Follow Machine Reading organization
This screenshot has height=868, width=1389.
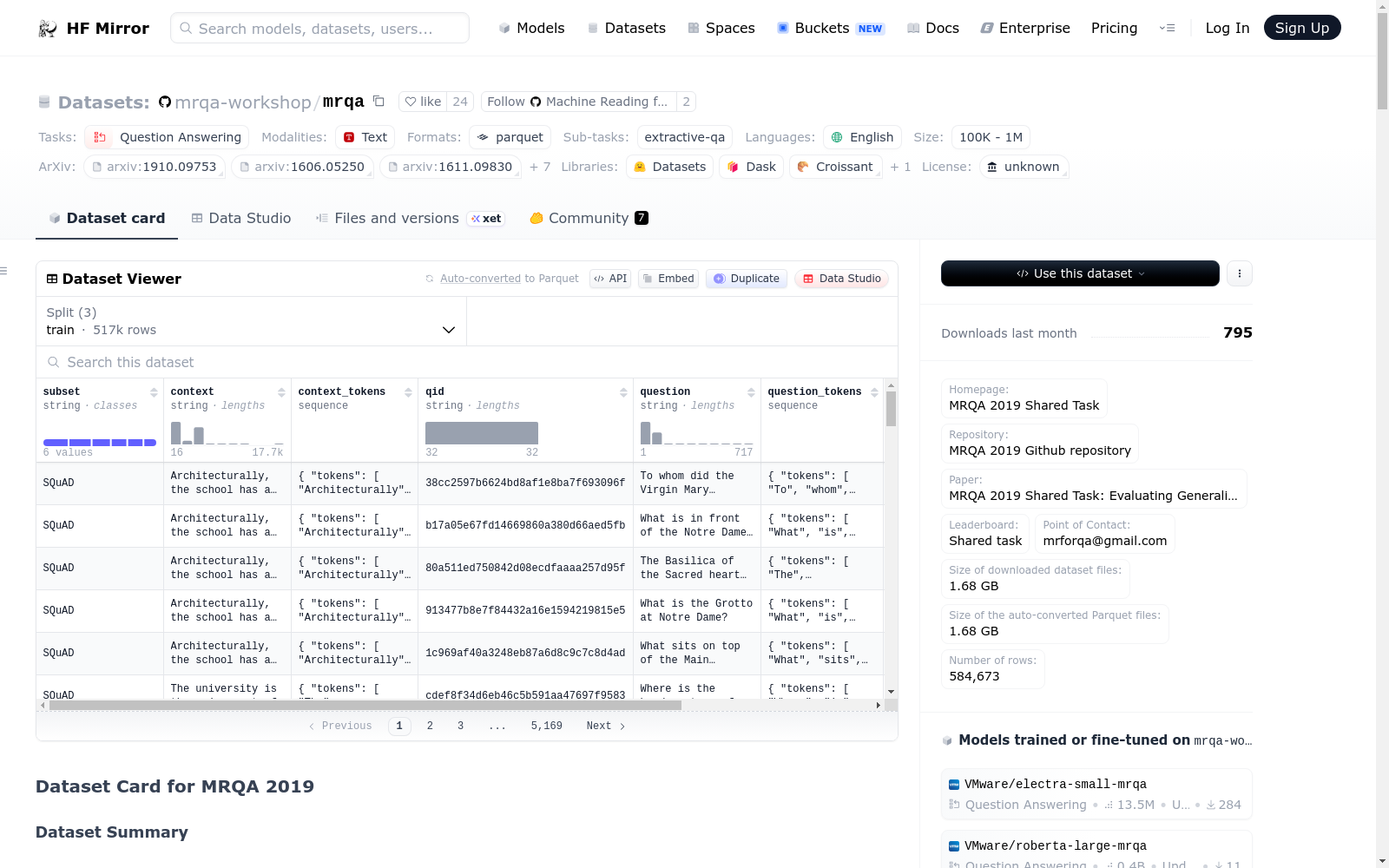(578, 102)
